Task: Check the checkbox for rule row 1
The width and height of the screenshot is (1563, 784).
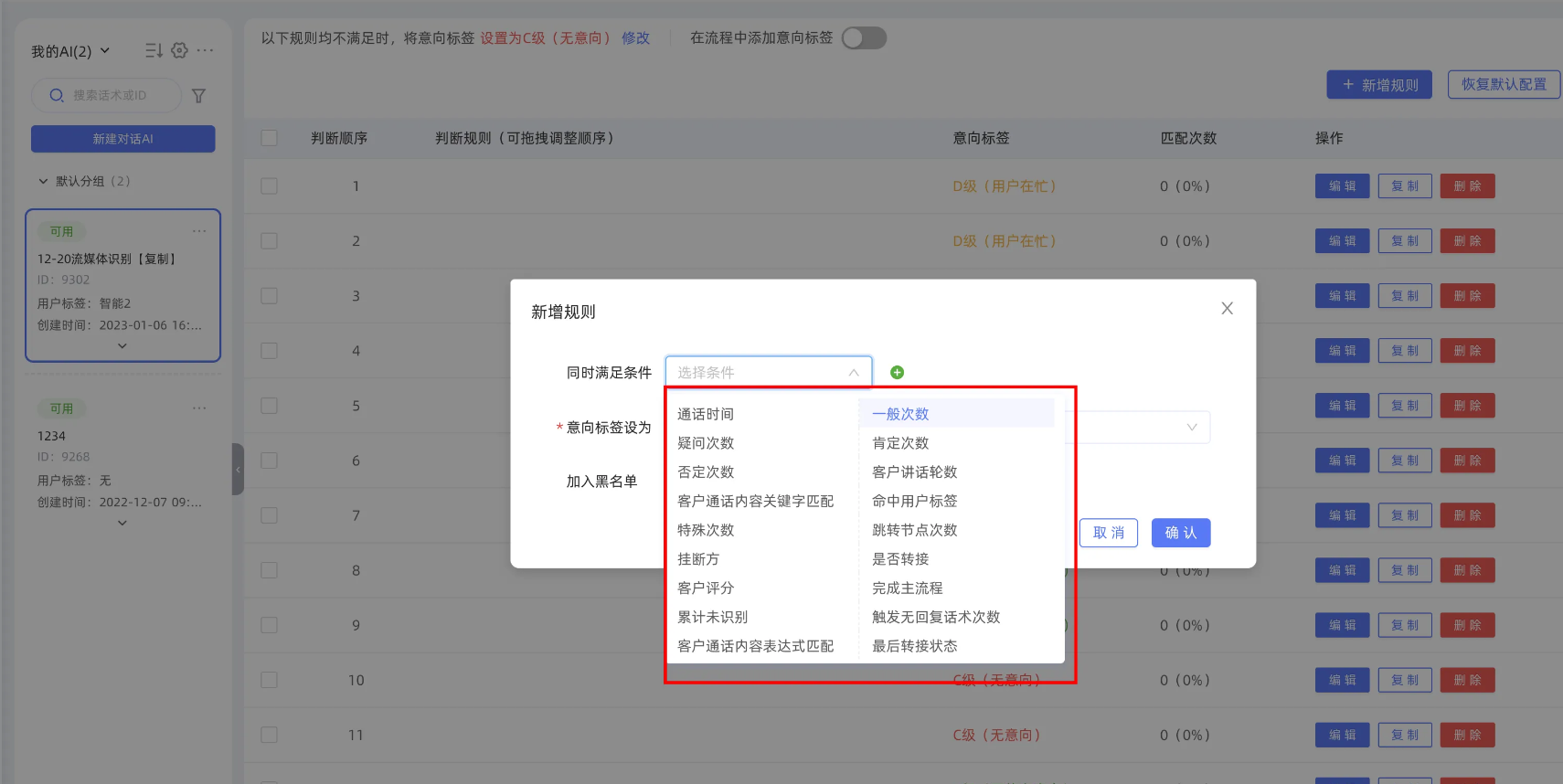Action: 269,186
